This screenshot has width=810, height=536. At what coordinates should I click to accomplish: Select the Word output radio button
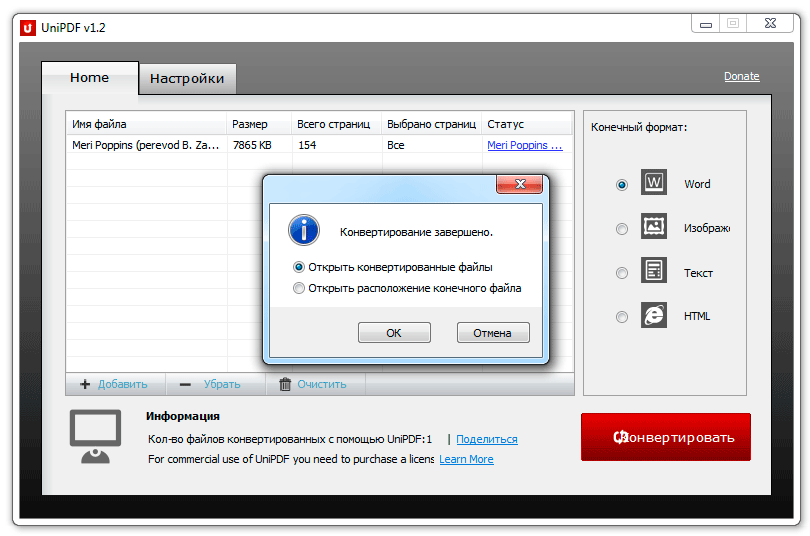tap(622, 185)
